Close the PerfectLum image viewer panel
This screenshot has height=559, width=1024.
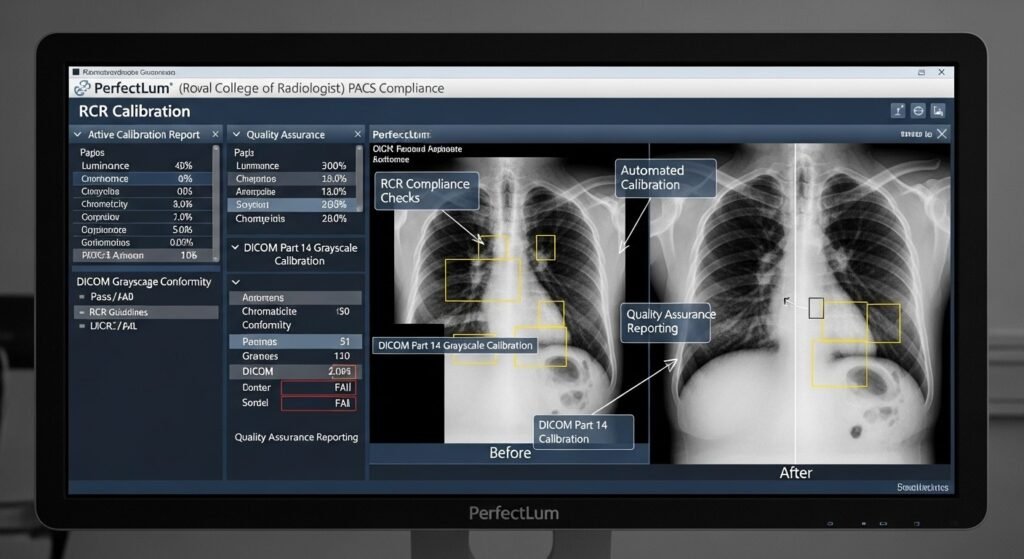pyautogui.click(x=942, y=133)
